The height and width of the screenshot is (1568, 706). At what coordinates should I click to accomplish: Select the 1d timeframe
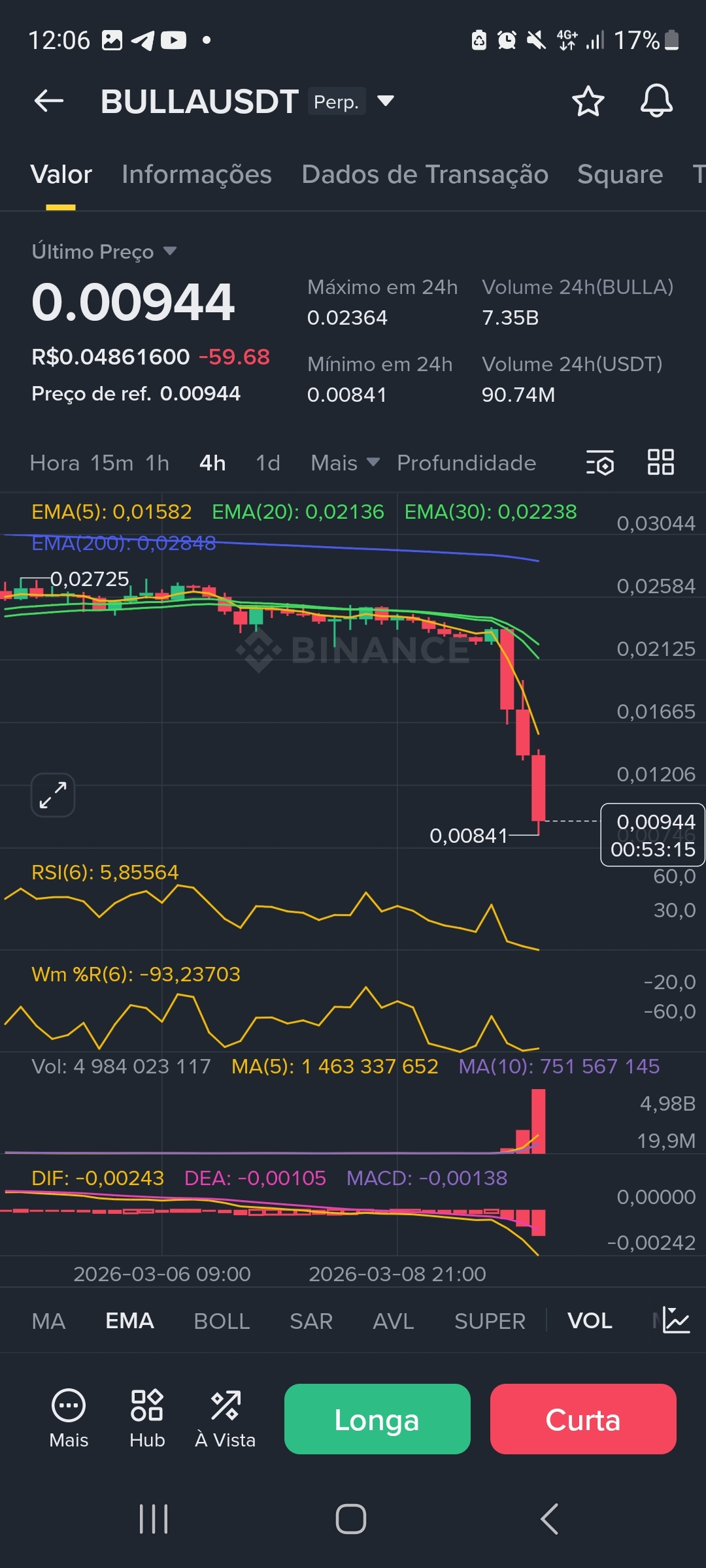click(268, 463)
